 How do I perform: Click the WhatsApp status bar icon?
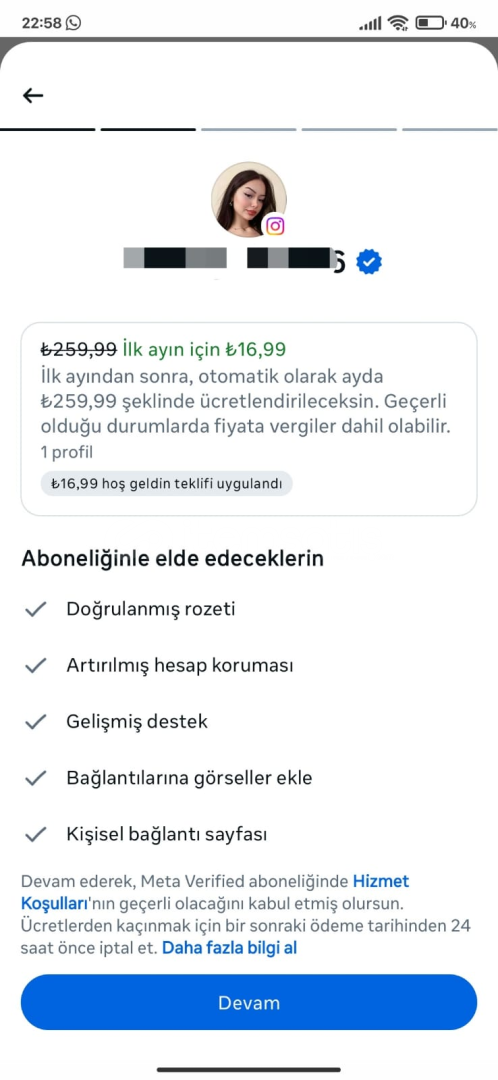pos(73,23)
